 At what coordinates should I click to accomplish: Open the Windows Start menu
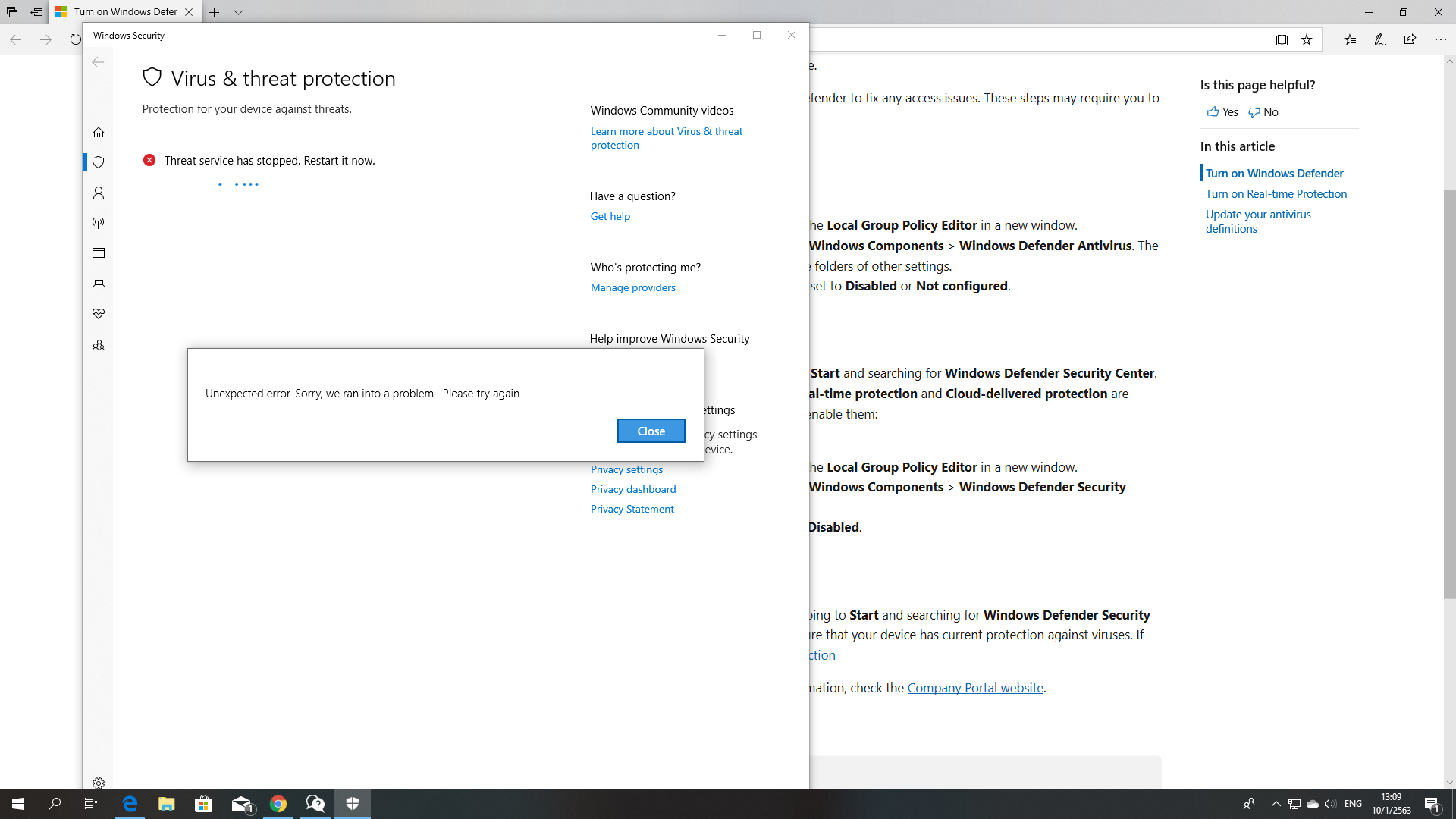pos(18,804)
